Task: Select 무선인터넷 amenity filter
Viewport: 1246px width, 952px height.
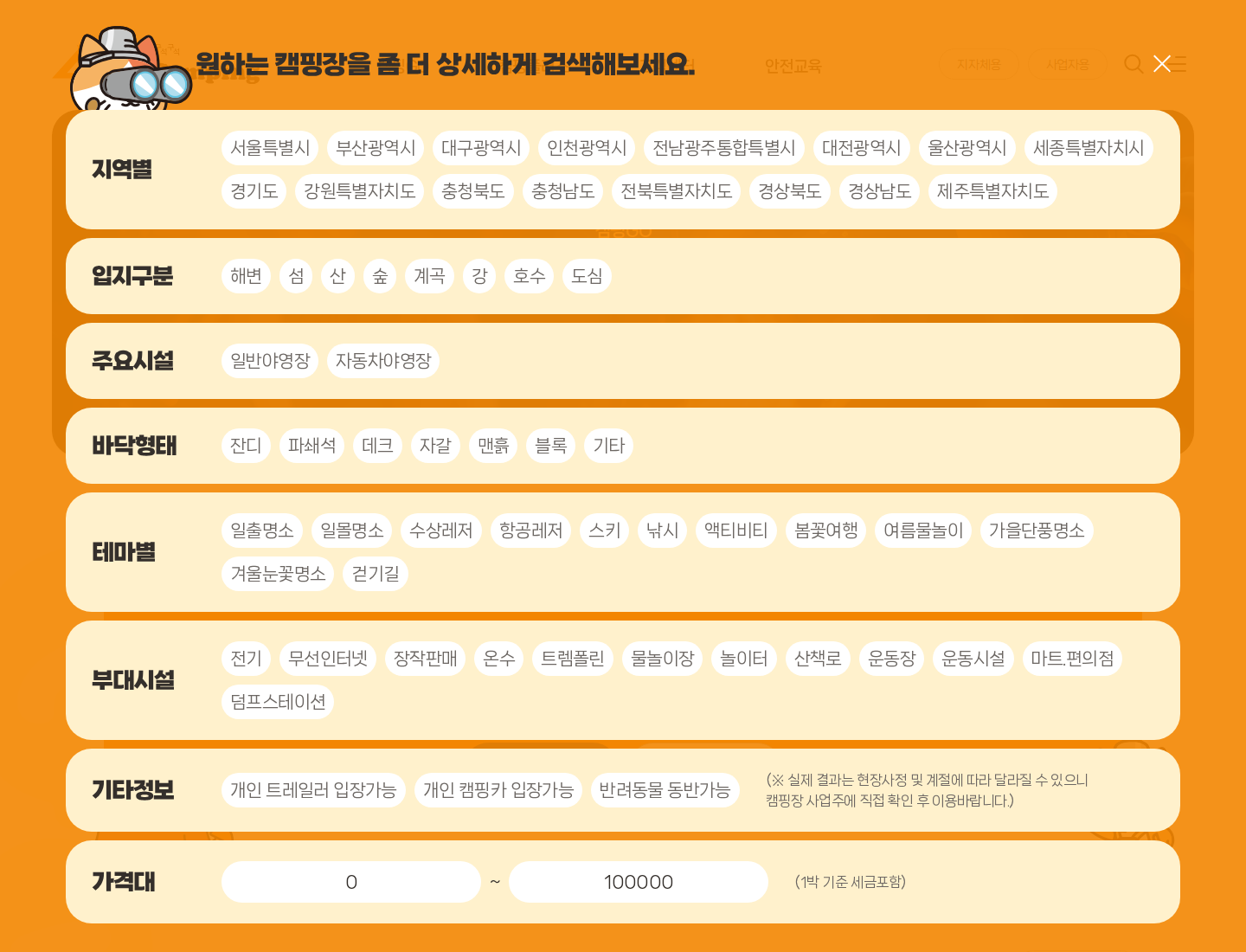Action: coord(328,659)
